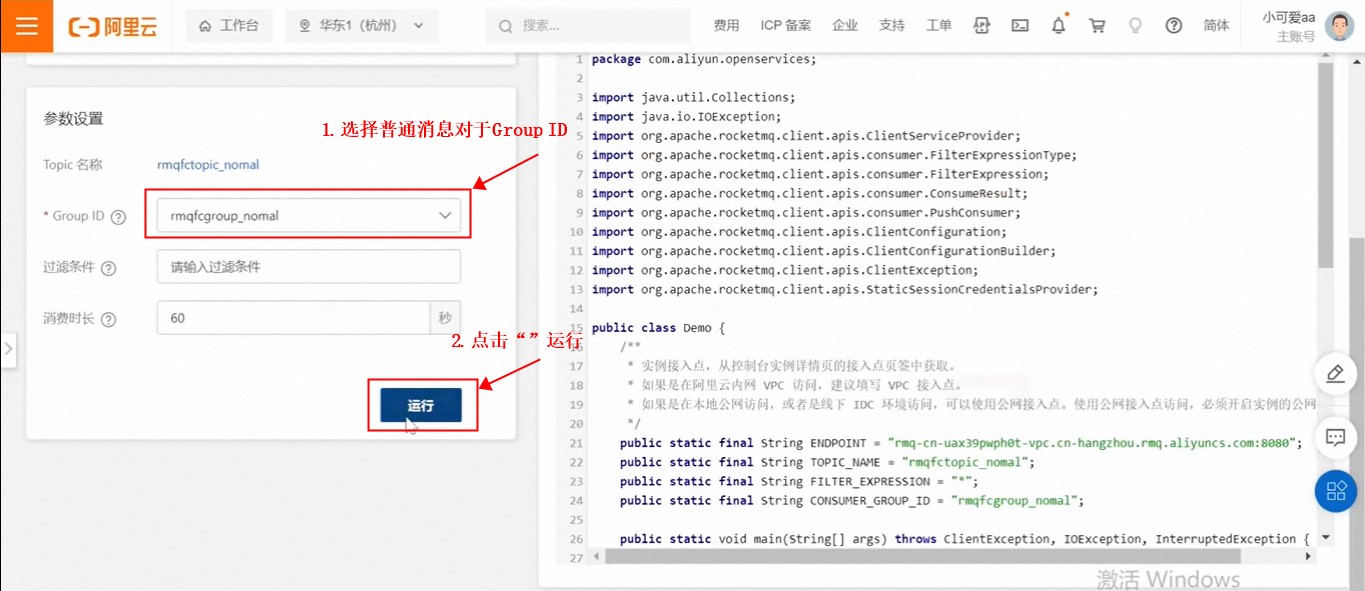This screenshot has height=591, width=1365.
Task: Click the 消费时长 help icon
Action: [x=109, y=320]
